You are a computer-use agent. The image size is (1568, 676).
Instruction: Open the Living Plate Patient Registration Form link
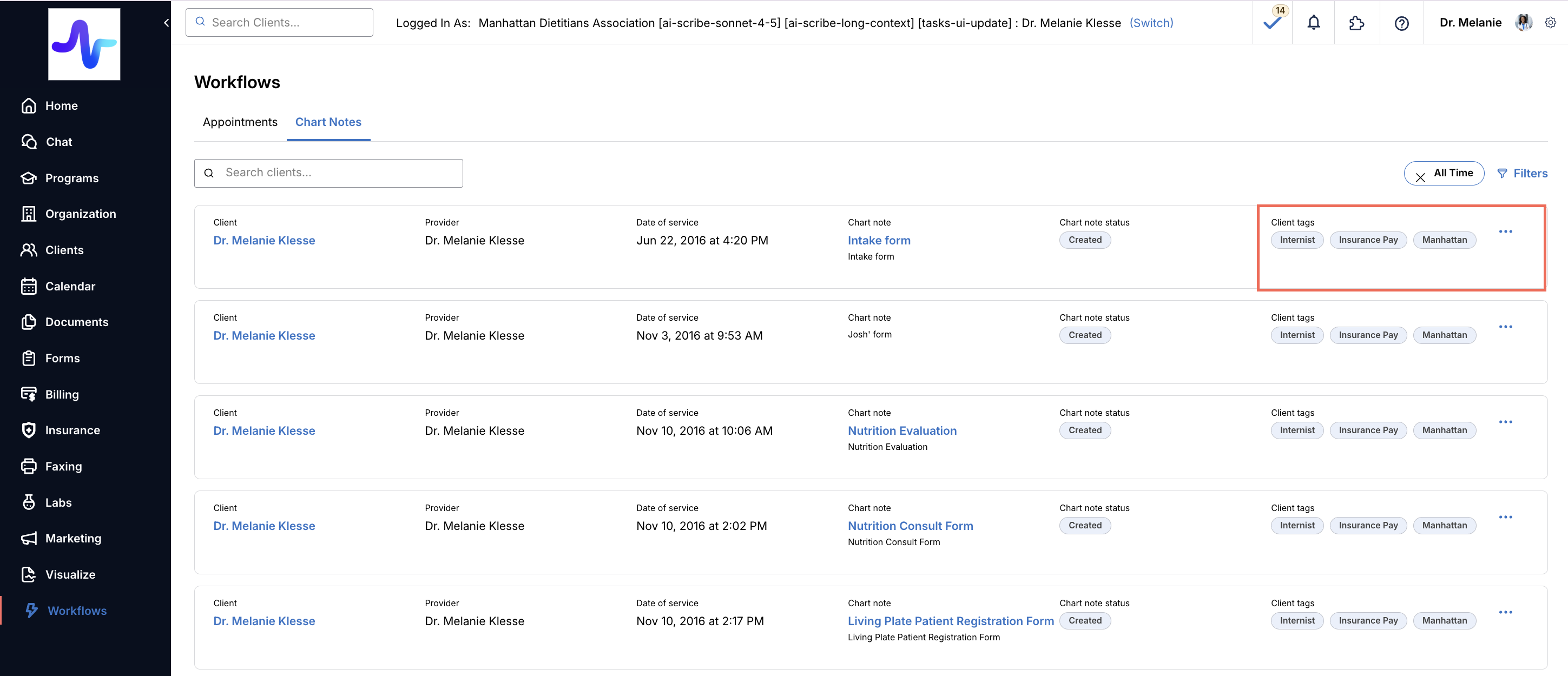click(950, 621)
